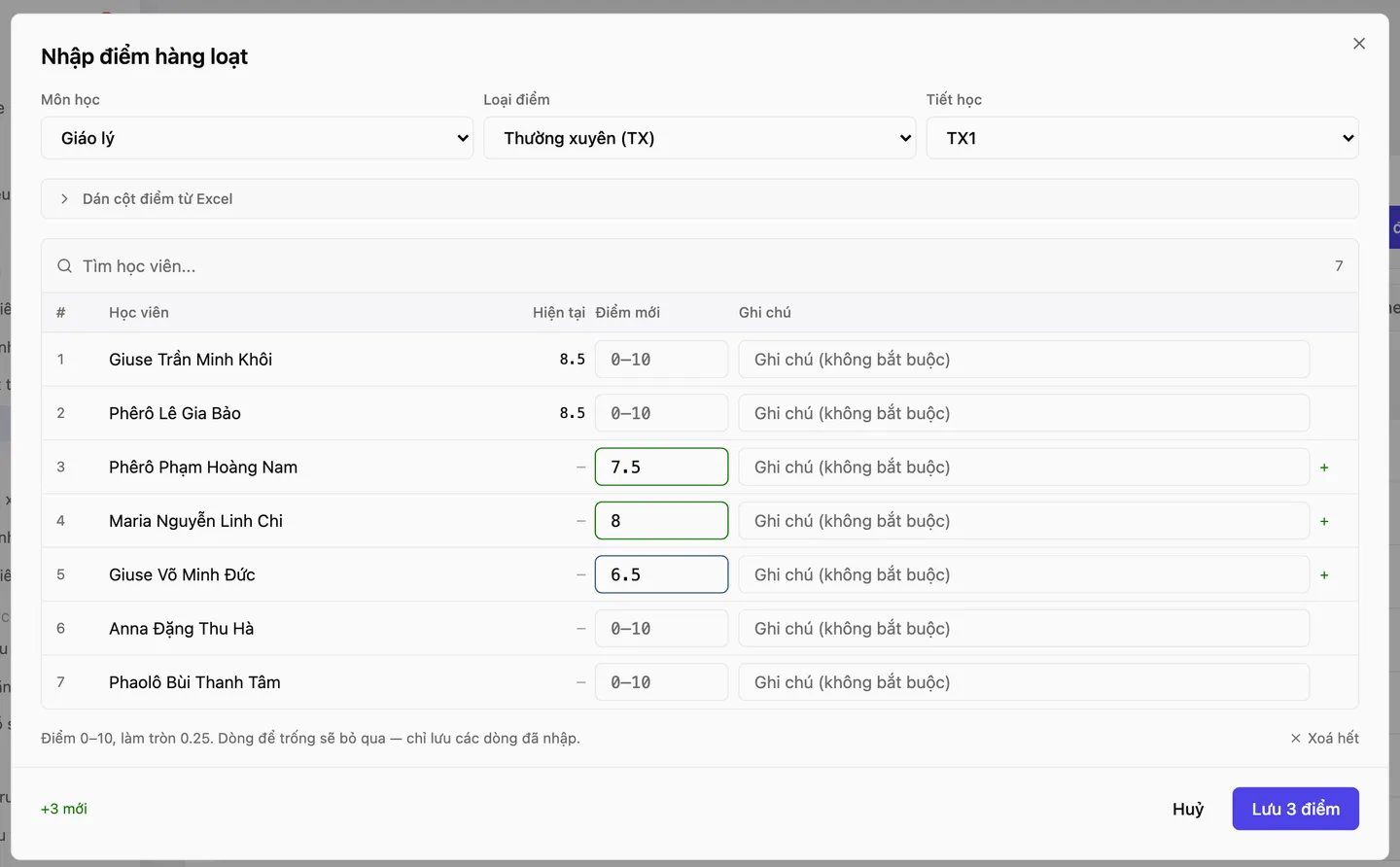Select student name Phêrô Phạm Hoàng Nam
Image resolution: width=1400 pixels, height=867 pixels.
(x=203, y=468)
